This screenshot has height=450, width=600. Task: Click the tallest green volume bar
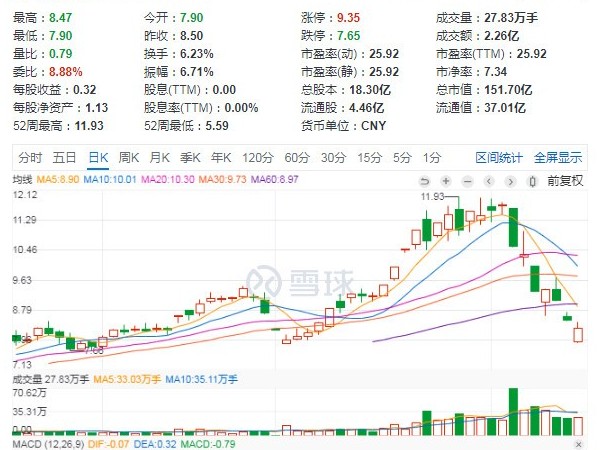513,412
